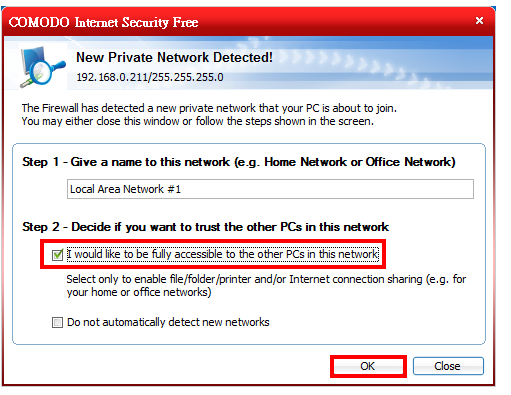Click the IP address 192.168.0.211/255.255.255.0 text
This screenshot has height=395, width=511.
(x=150, y=77)
